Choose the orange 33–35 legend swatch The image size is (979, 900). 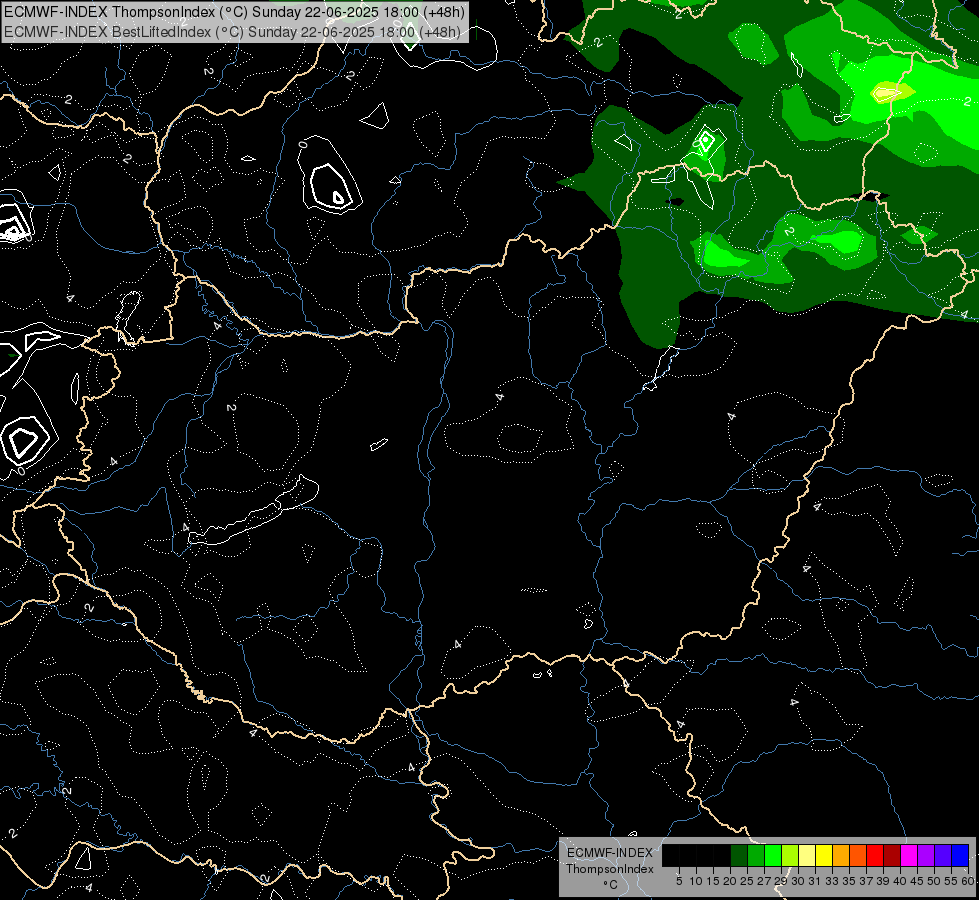click(841, 855)
